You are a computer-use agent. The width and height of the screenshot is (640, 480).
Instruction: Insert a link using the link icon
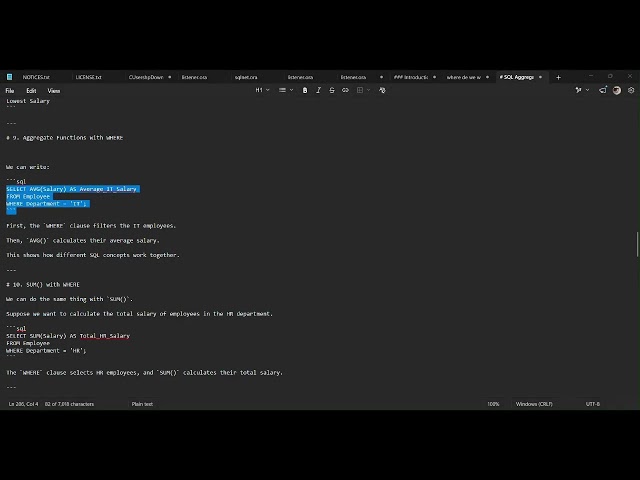(x=345, y=90)
